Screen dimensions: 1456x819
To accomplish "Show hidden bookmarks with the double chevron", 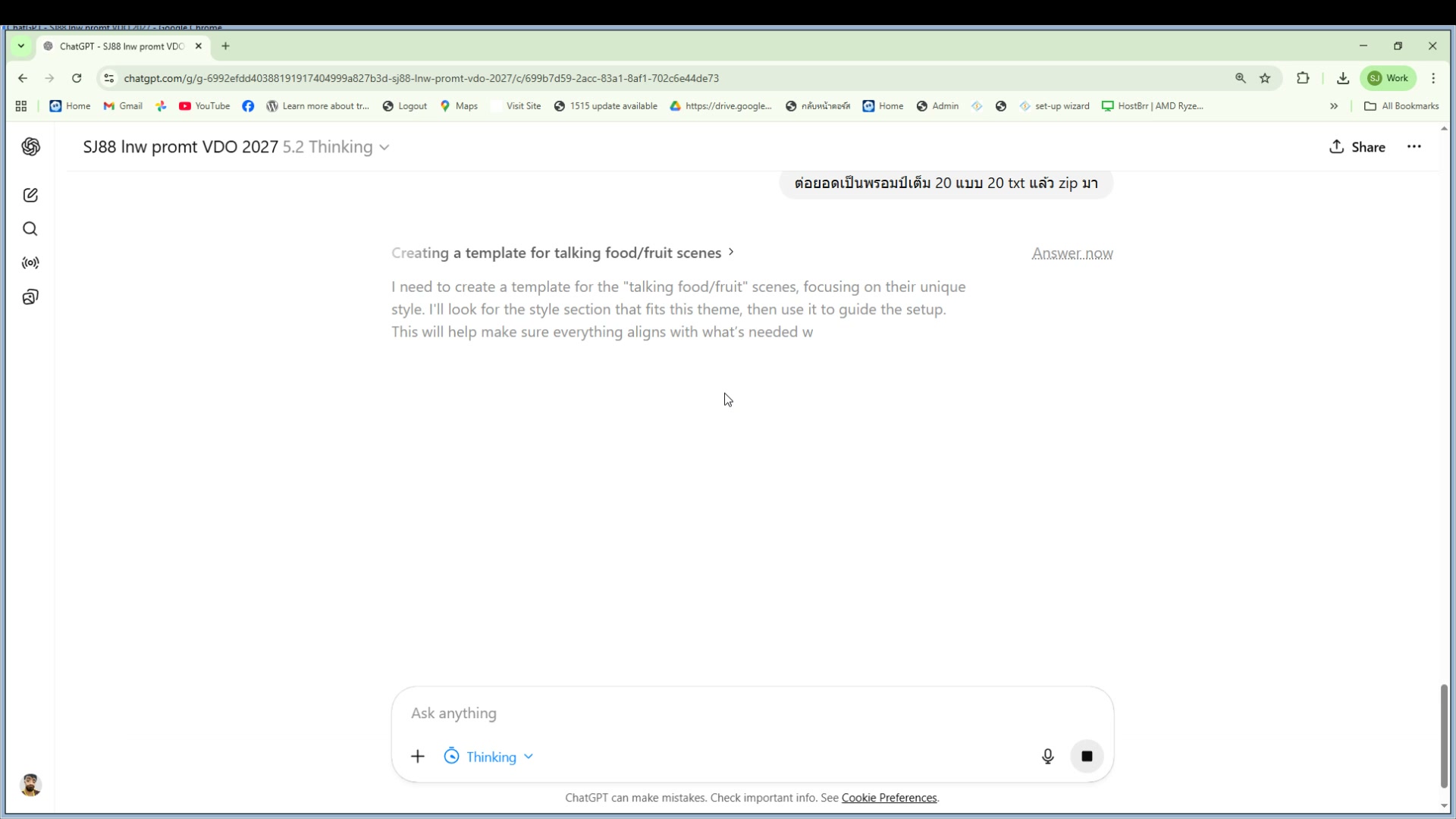I will click(1334, 106).
